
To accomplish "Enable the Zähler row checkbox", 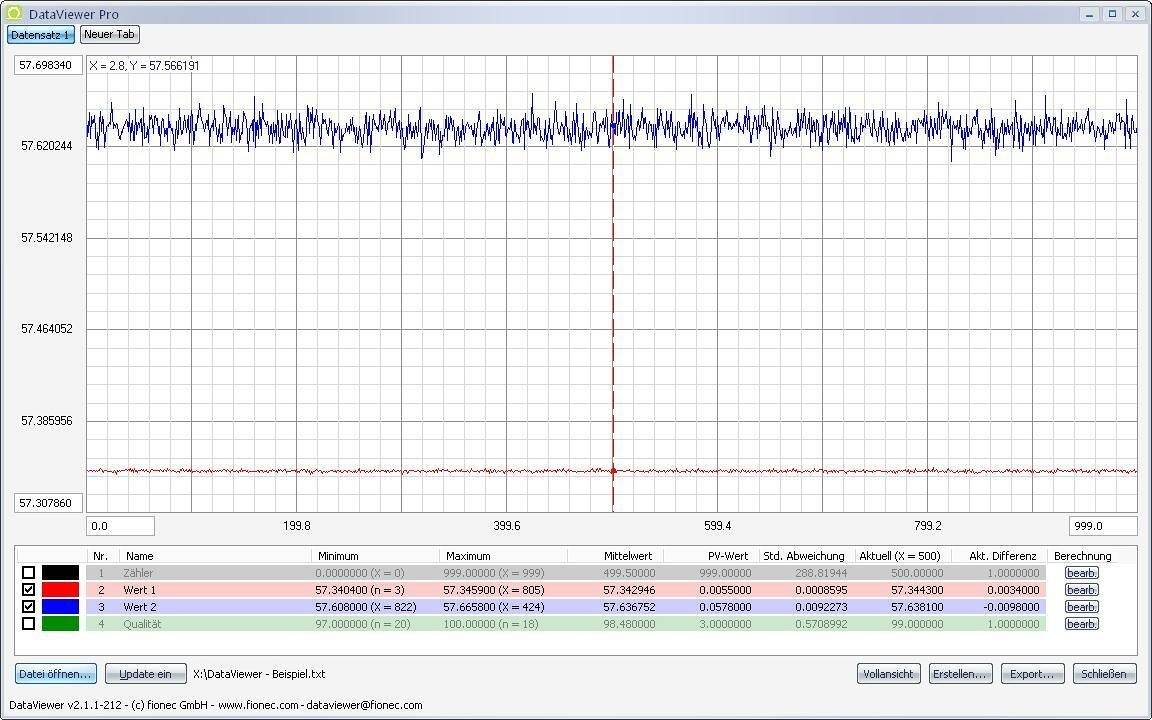I will tap(29, 572).
